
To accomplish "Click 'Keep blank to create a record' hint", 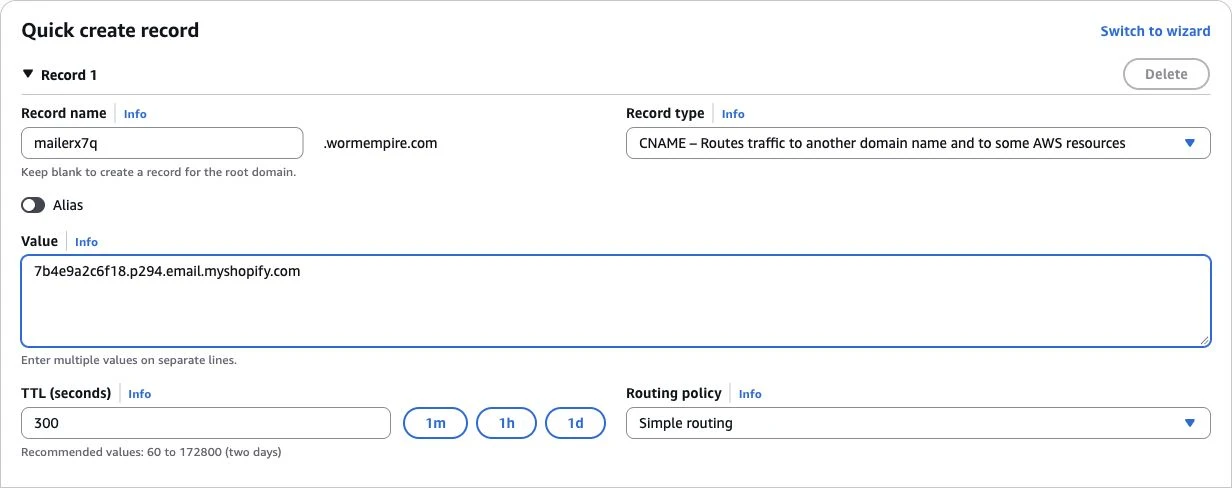I will point(158,172).
